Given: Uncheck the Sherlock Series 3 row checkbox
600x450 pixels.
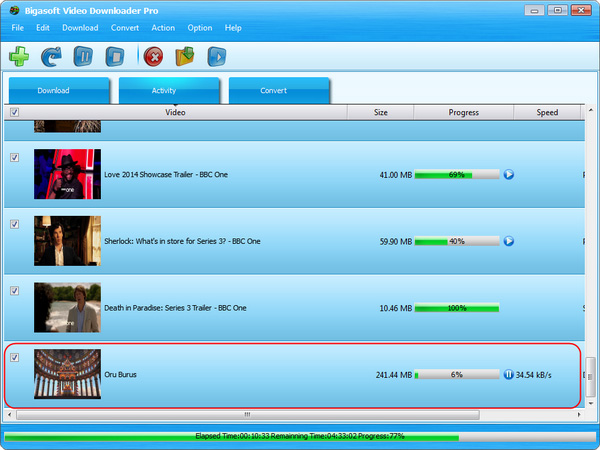Looking at the screenshot, I should pyautogui.click(x=14, y=224).
